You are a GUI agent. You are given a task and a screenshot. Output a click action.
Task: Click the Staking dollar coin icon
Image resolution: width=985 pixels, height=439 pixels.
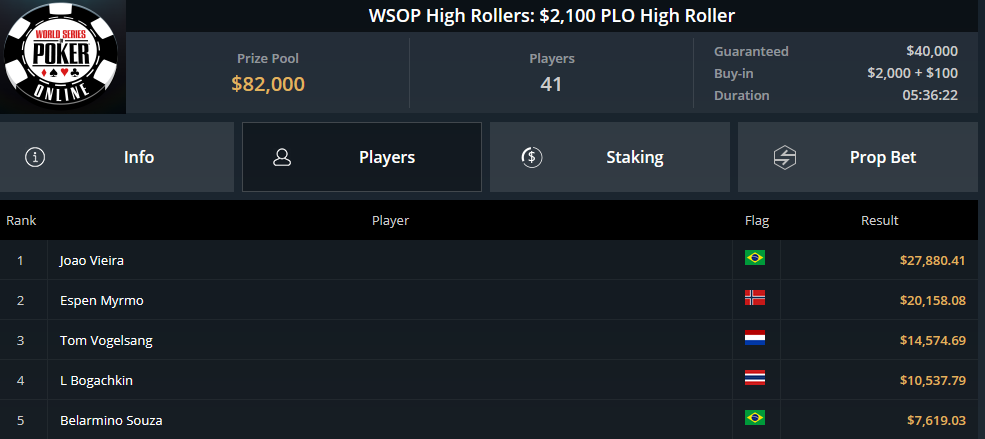tap(532, 157)
